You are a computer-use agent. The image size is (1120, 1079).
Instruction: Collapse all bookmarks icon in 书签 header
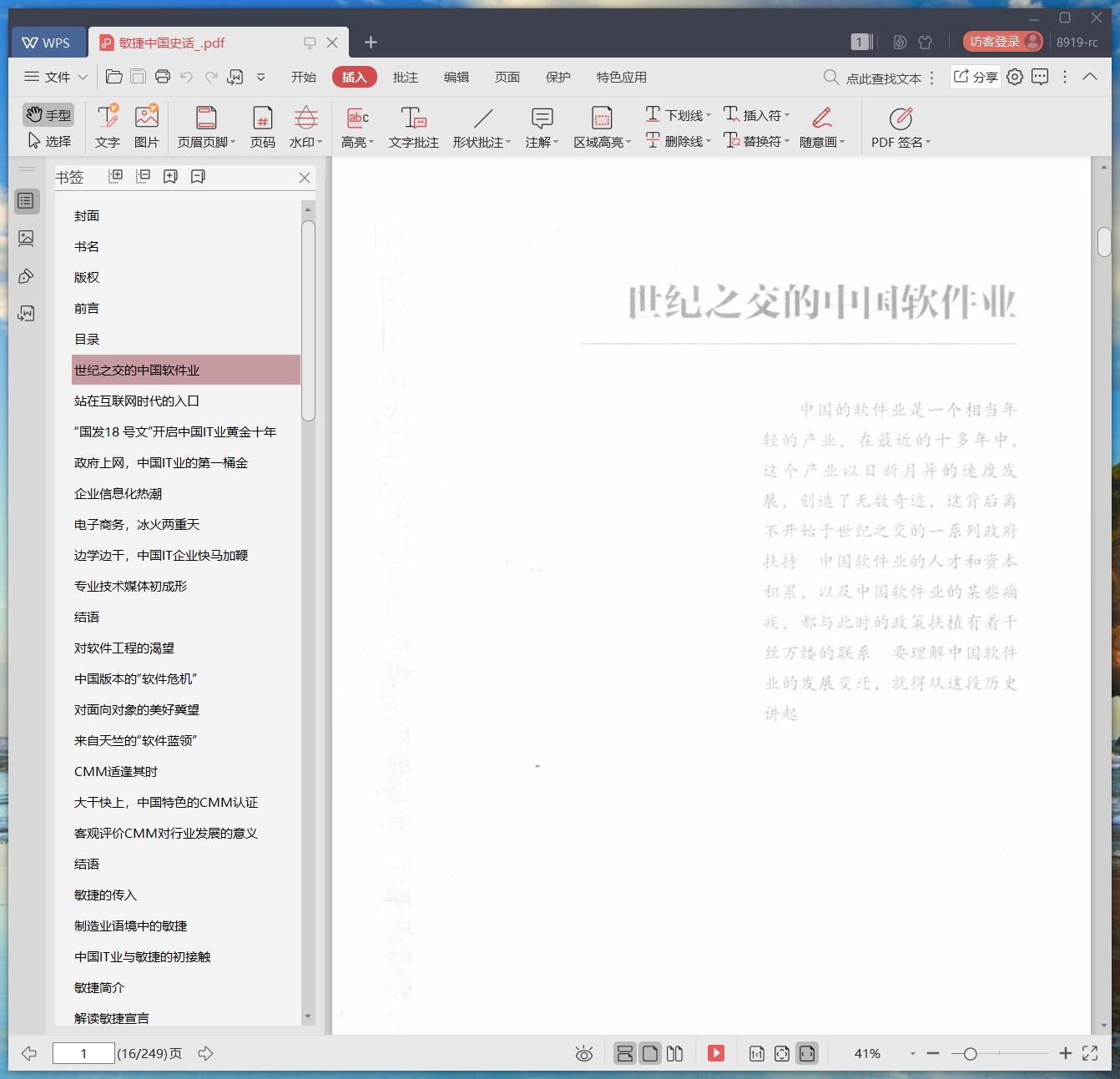(144, 176)
